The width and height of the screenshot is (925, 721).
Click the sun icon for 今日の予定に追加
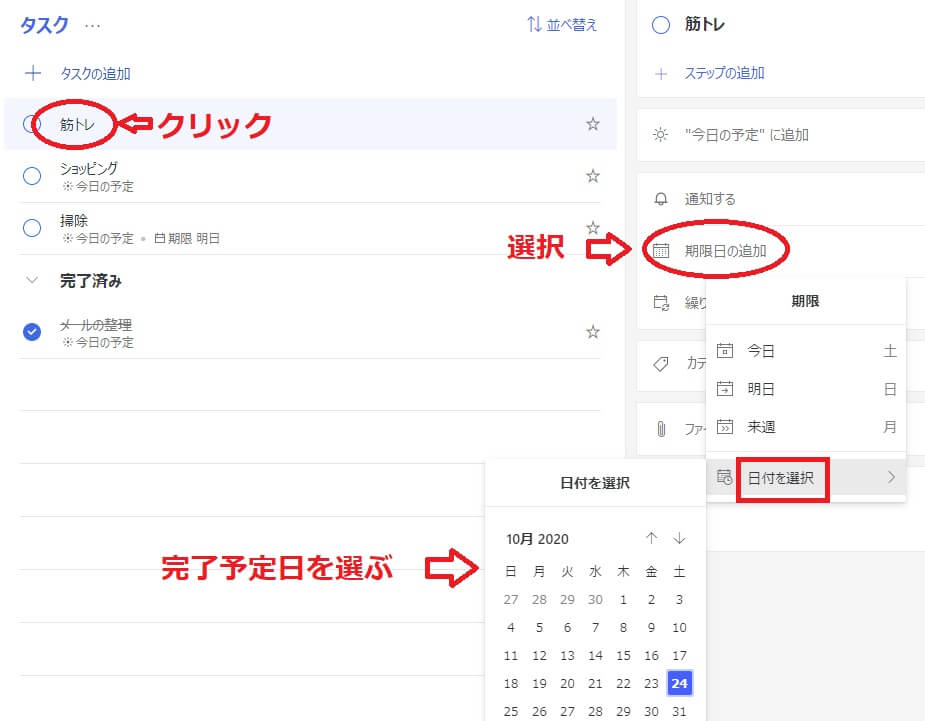pos(660,135)
